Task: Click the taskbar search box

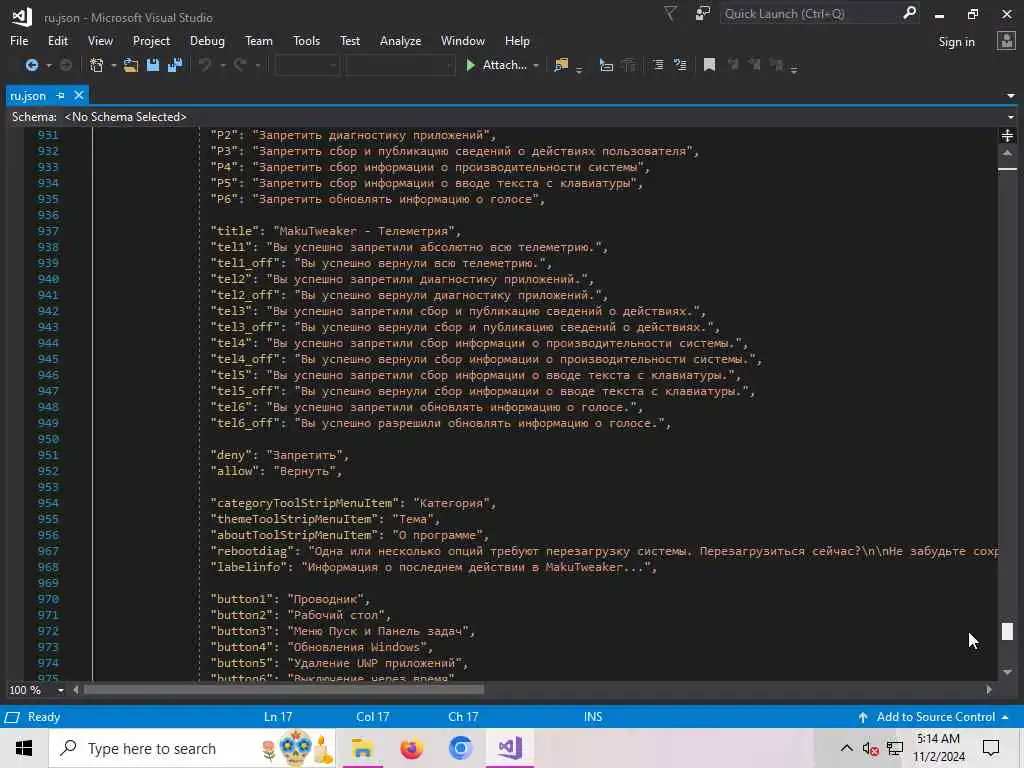Action: click(x=193, y=748)
